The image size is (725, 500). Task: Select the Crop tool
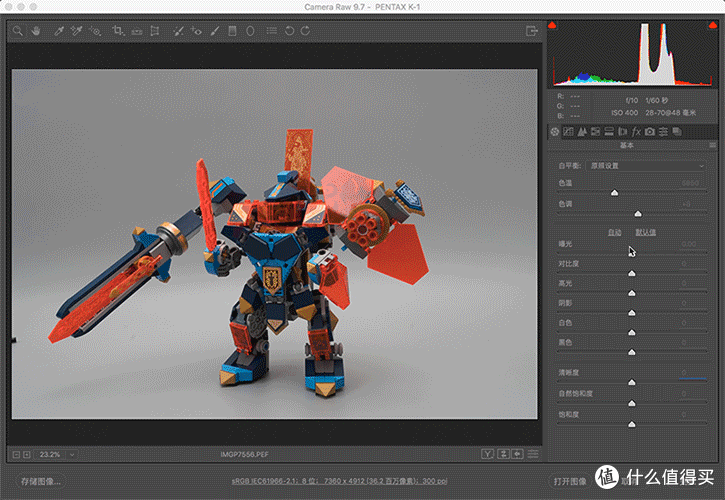[x=118, y=31]
